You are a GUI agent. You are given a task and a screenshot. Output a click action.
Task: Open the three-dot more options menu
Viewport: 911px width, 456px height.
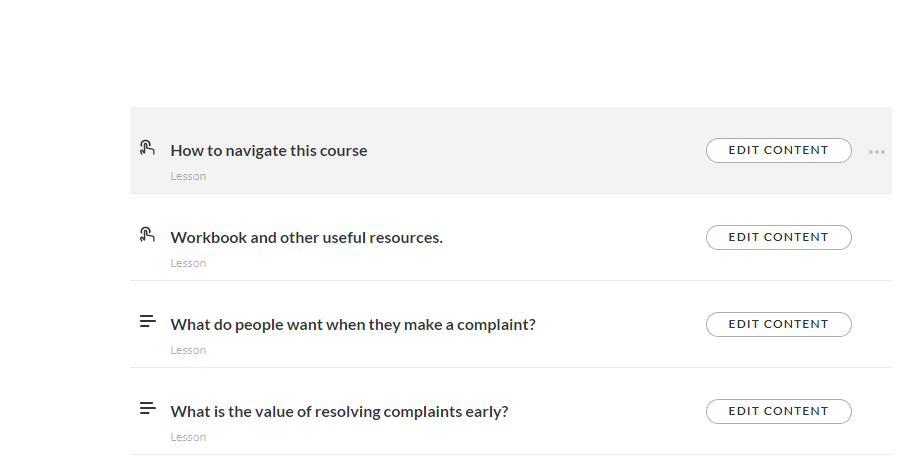pyautogui.click(x=877, y=152)
